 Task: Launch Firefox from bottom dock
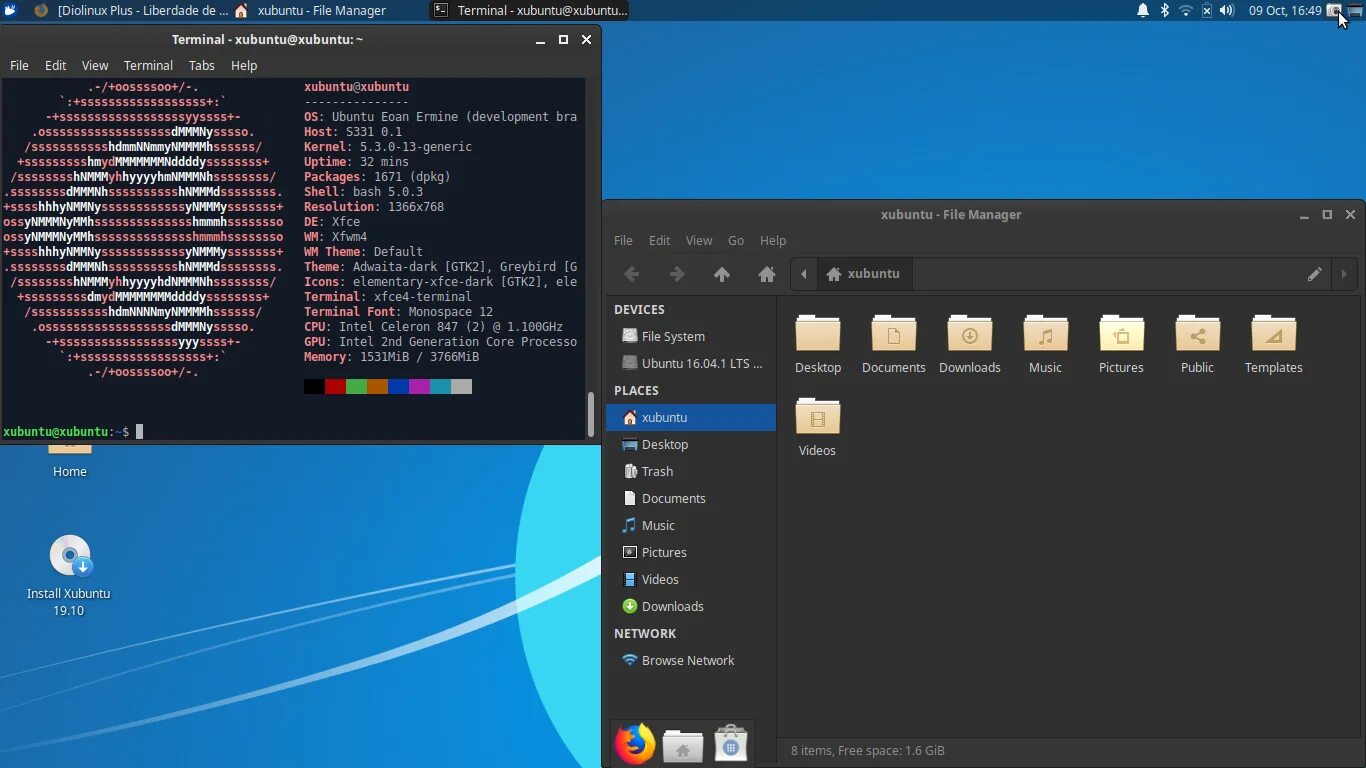(634, 744)
